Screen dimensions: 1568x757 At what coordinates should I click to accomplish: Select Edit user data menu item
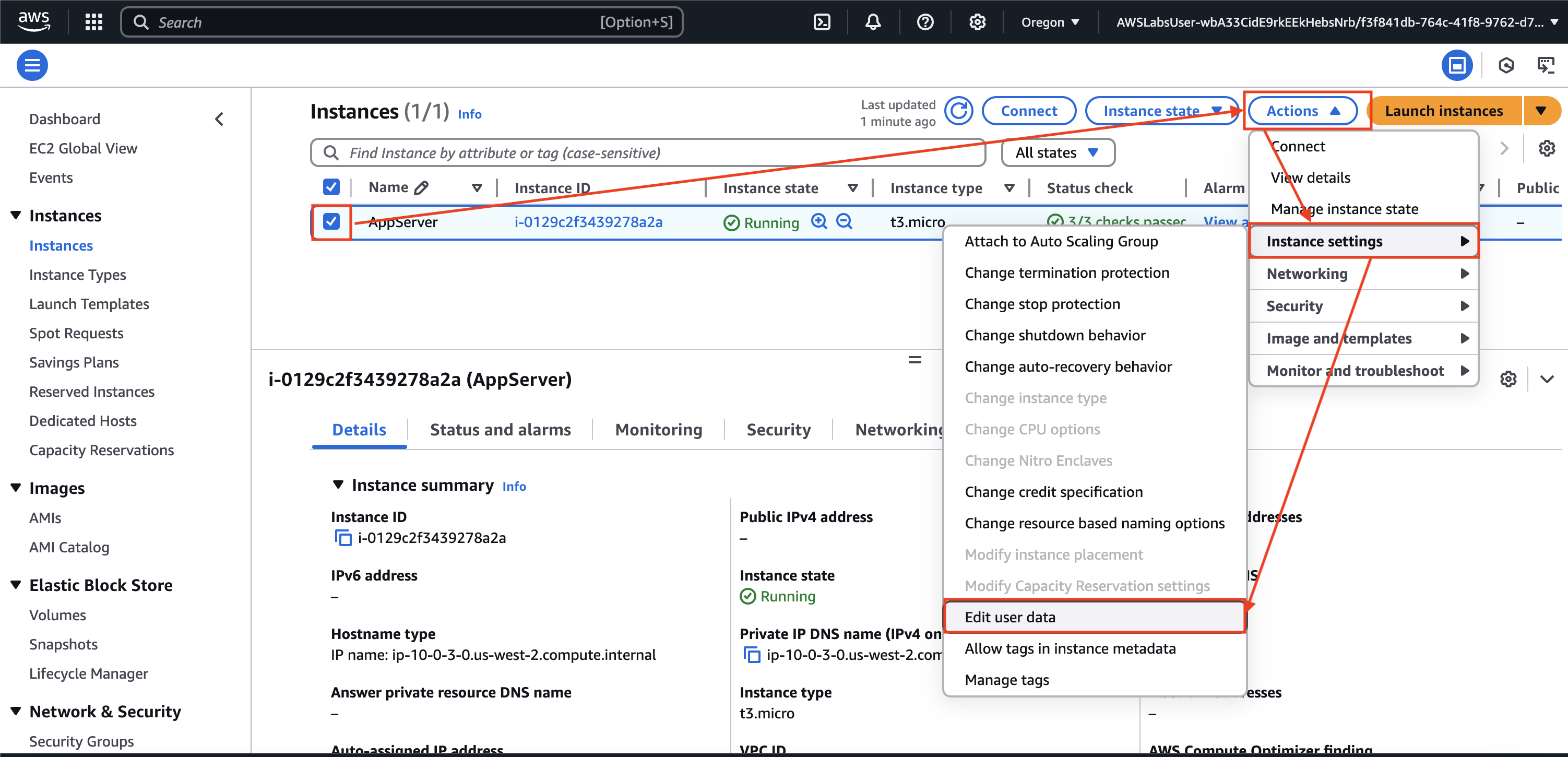click(1010, 617)
